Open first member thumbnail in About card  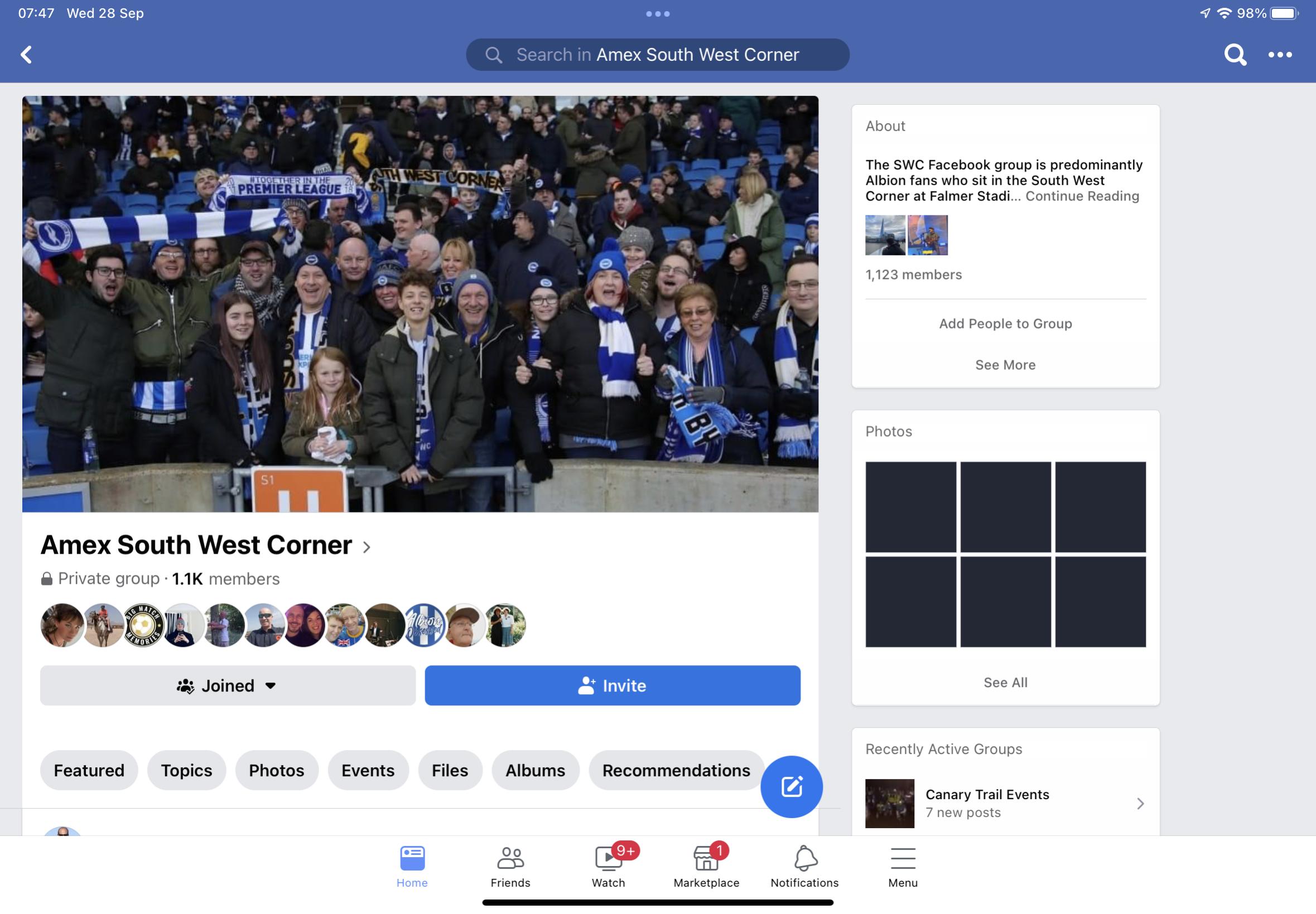coord(885,235)
